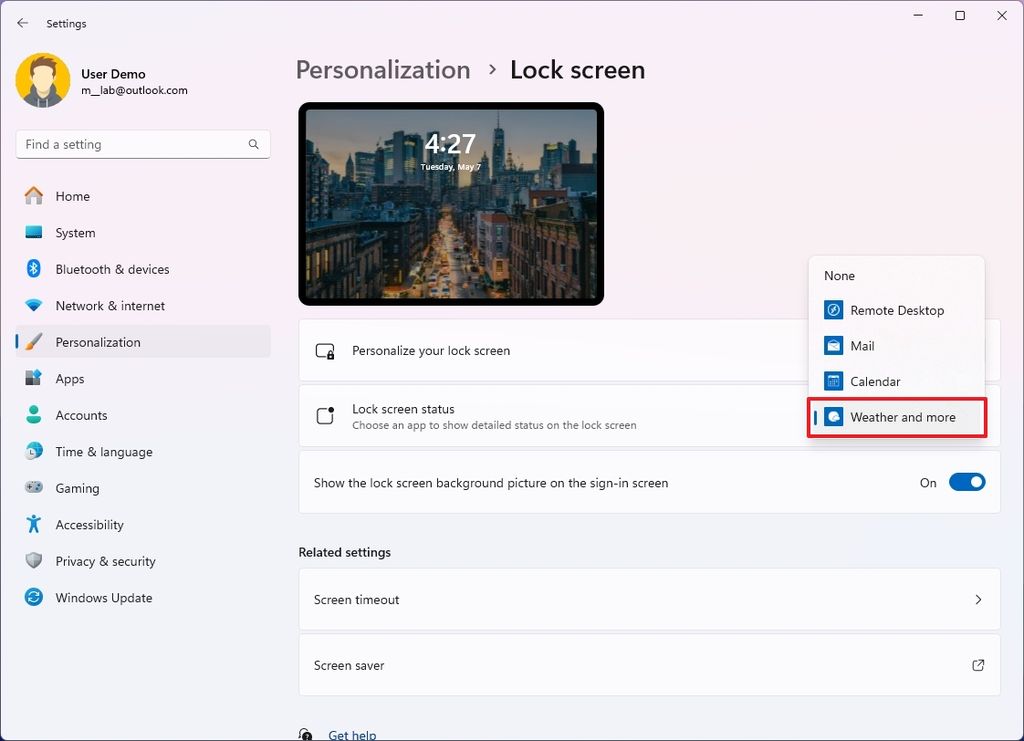
Task: Open the Apps section in the sidebar
Action: coord(69,378)
